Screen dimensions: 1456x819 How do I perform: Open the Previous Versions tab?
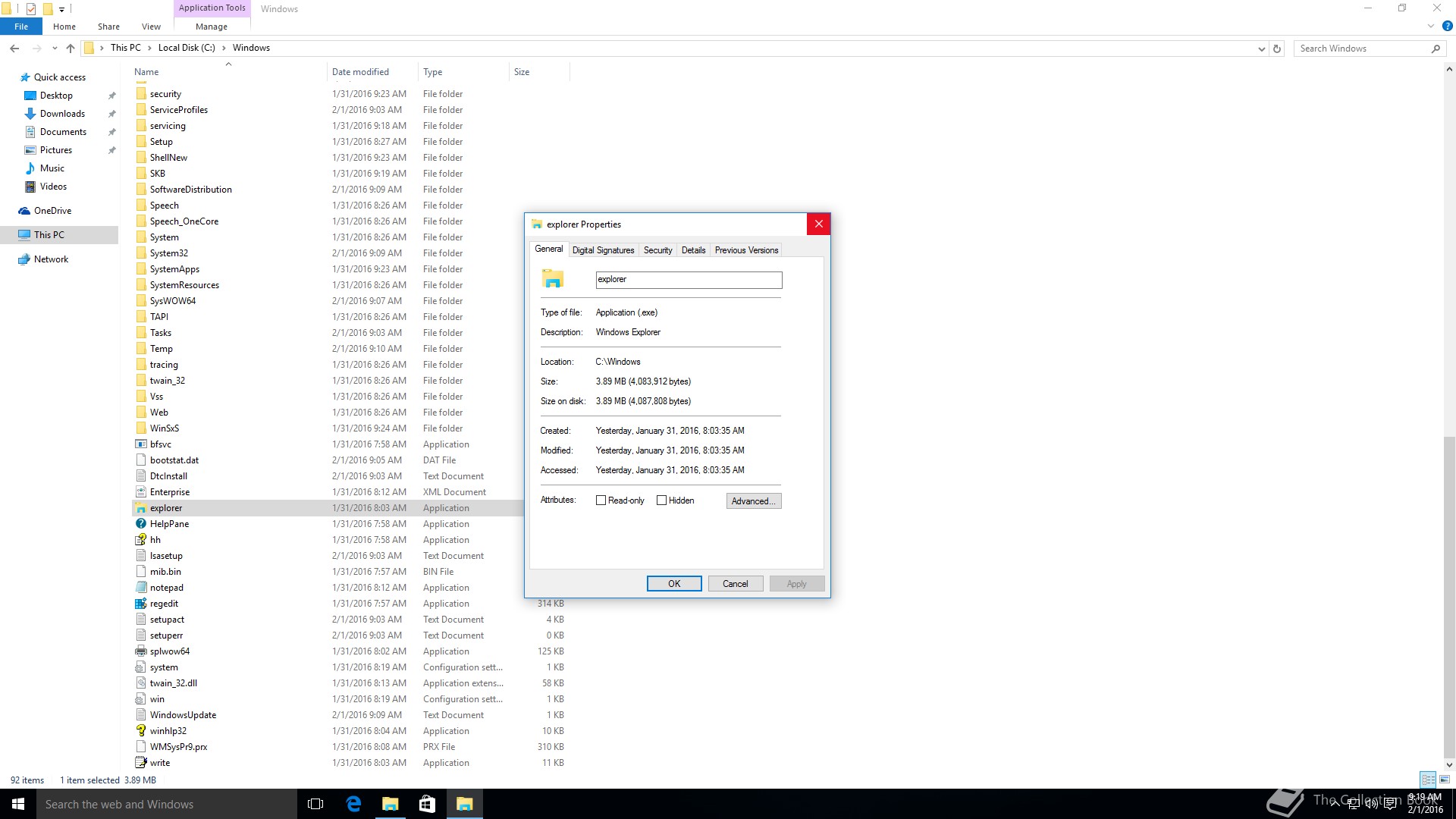pyautogui.click(x=746, y=250)
